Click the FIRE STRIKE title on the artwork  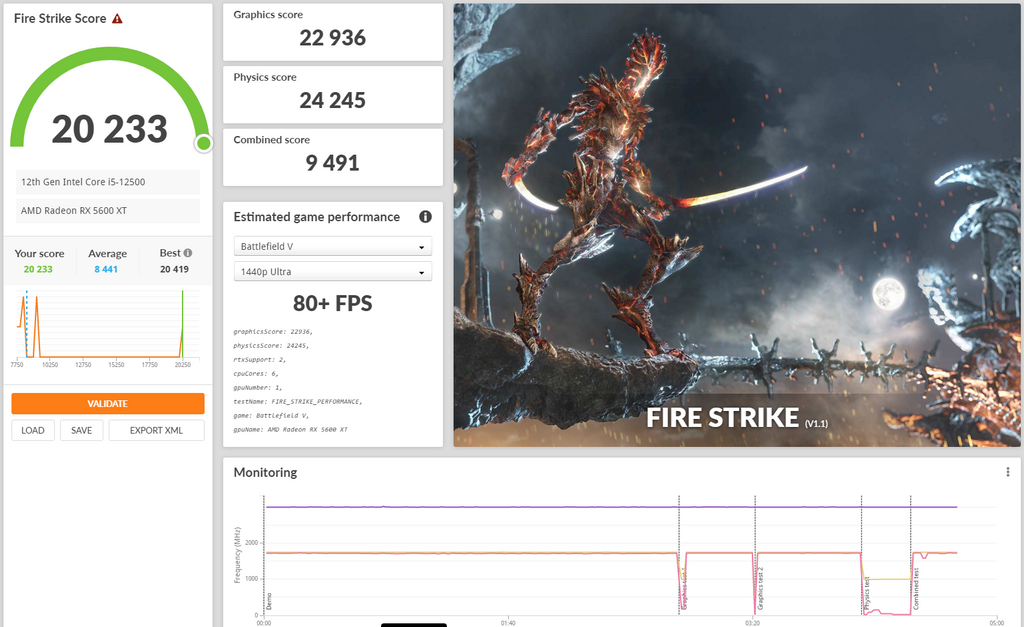coord(723,418)
